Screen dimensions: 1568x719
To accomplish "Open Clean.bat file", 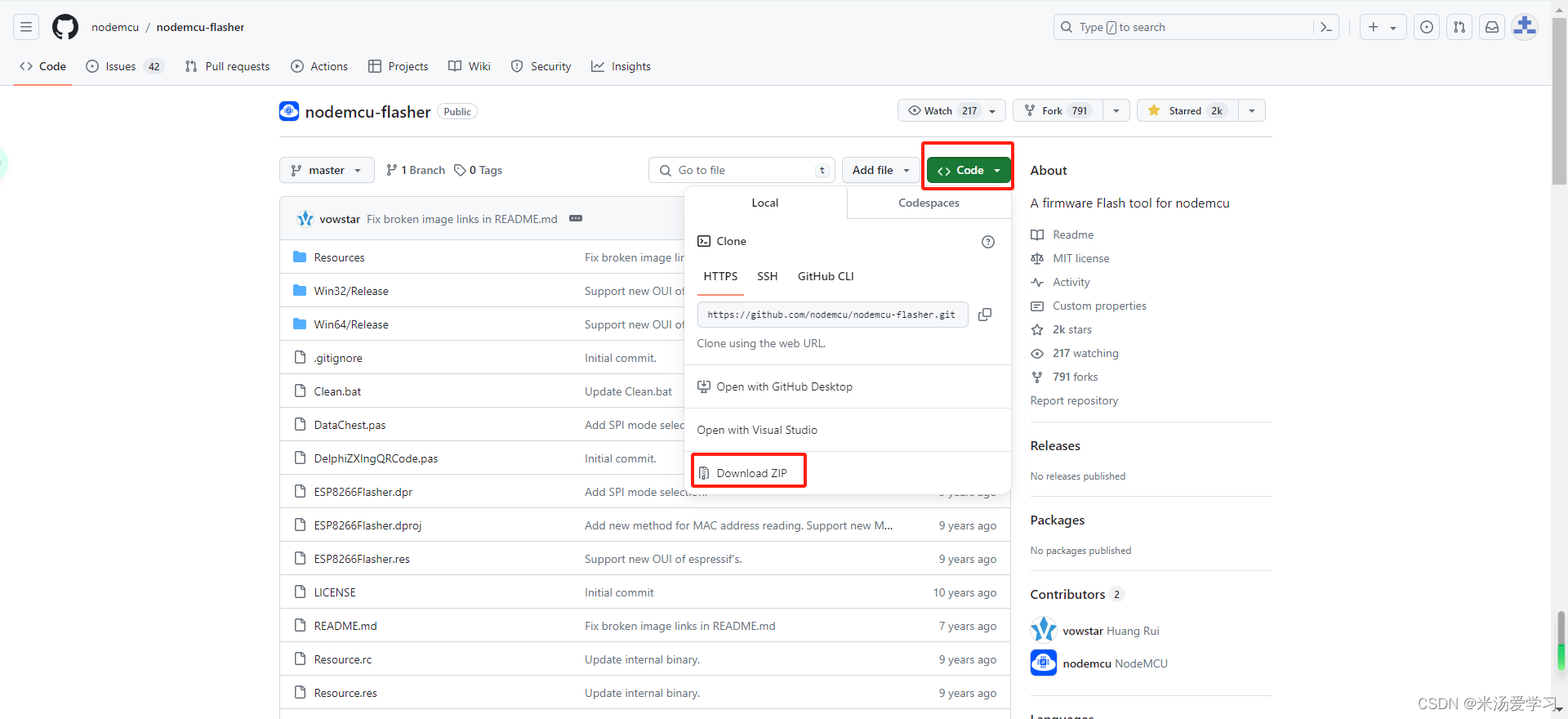I will pyautogui.click(x=337, y=391).
